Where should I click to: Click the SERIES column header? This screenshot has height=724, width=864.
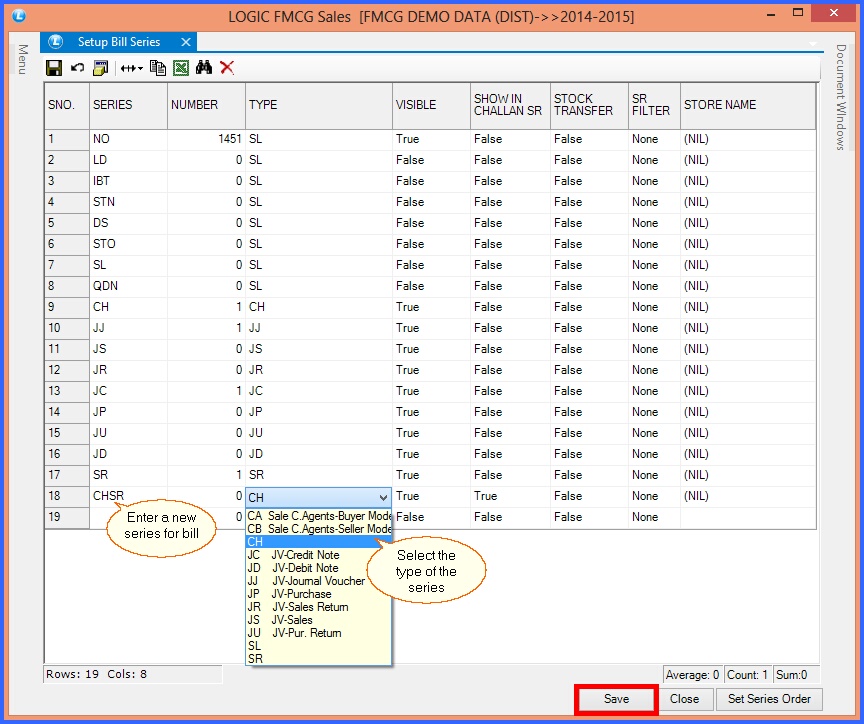(128, 105)
